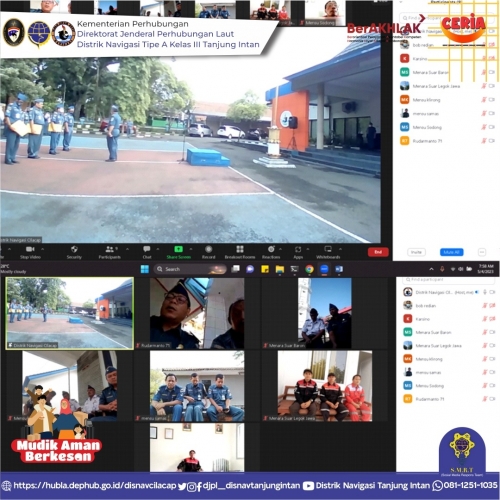Click the blue Mute All button
This screenshot has height=500, width=500.
coord(452,252)
